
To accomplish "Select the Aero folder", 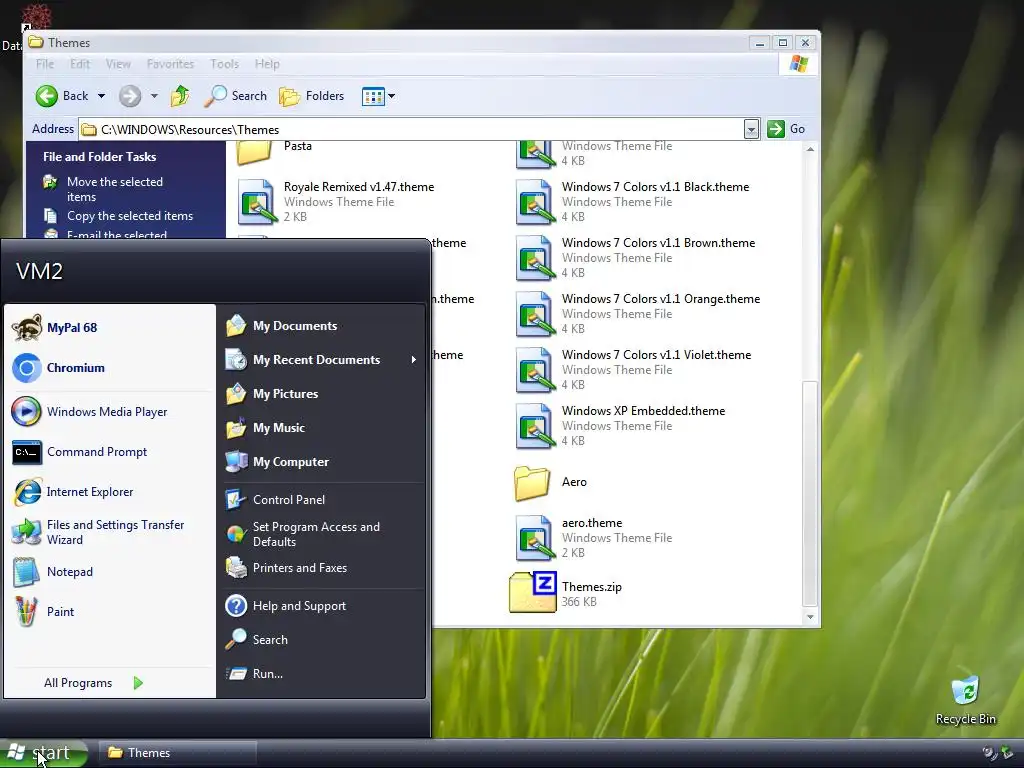I will (x=551, y=482).
